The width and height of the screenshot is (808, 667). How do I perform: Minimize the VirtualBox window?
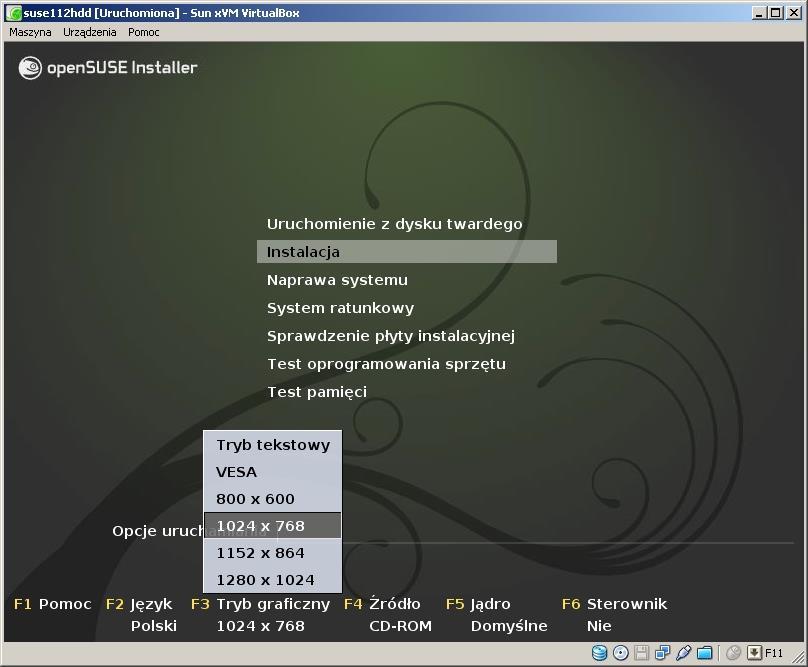tap(759, 13)
